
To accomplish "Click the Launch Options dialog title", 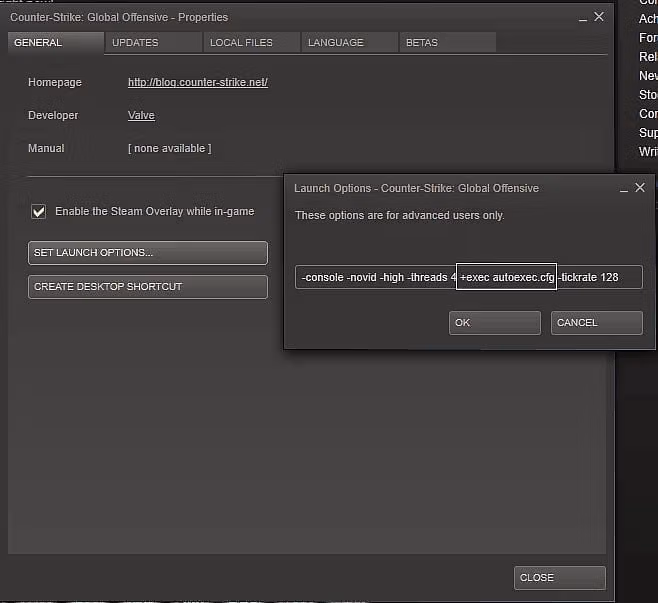I will (x=416, y=188).
